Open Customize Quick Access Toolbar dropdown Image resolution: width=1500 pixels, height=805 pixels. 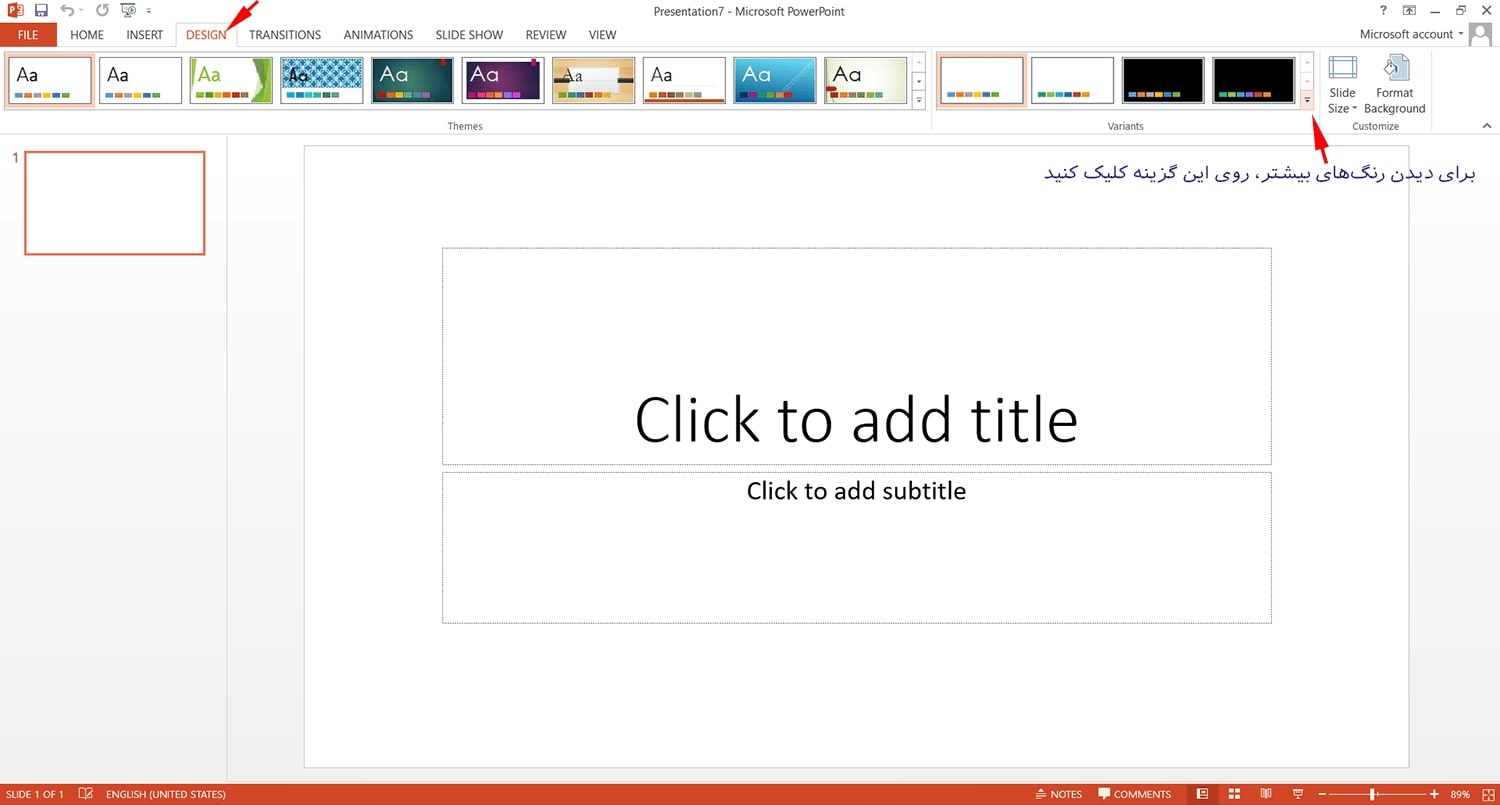(x=149, y=11)
